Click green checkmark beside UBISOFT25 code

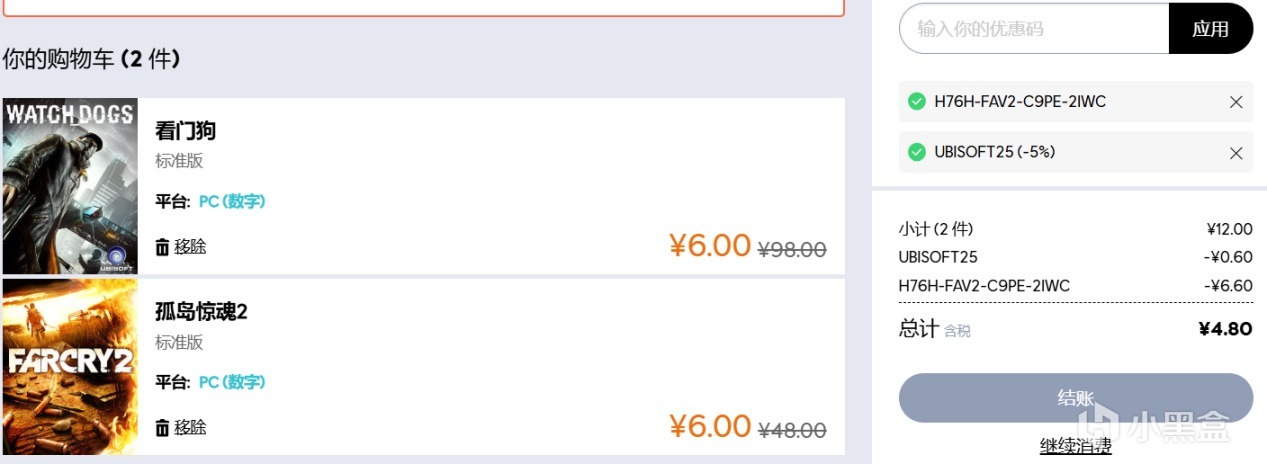click(916, 153)
